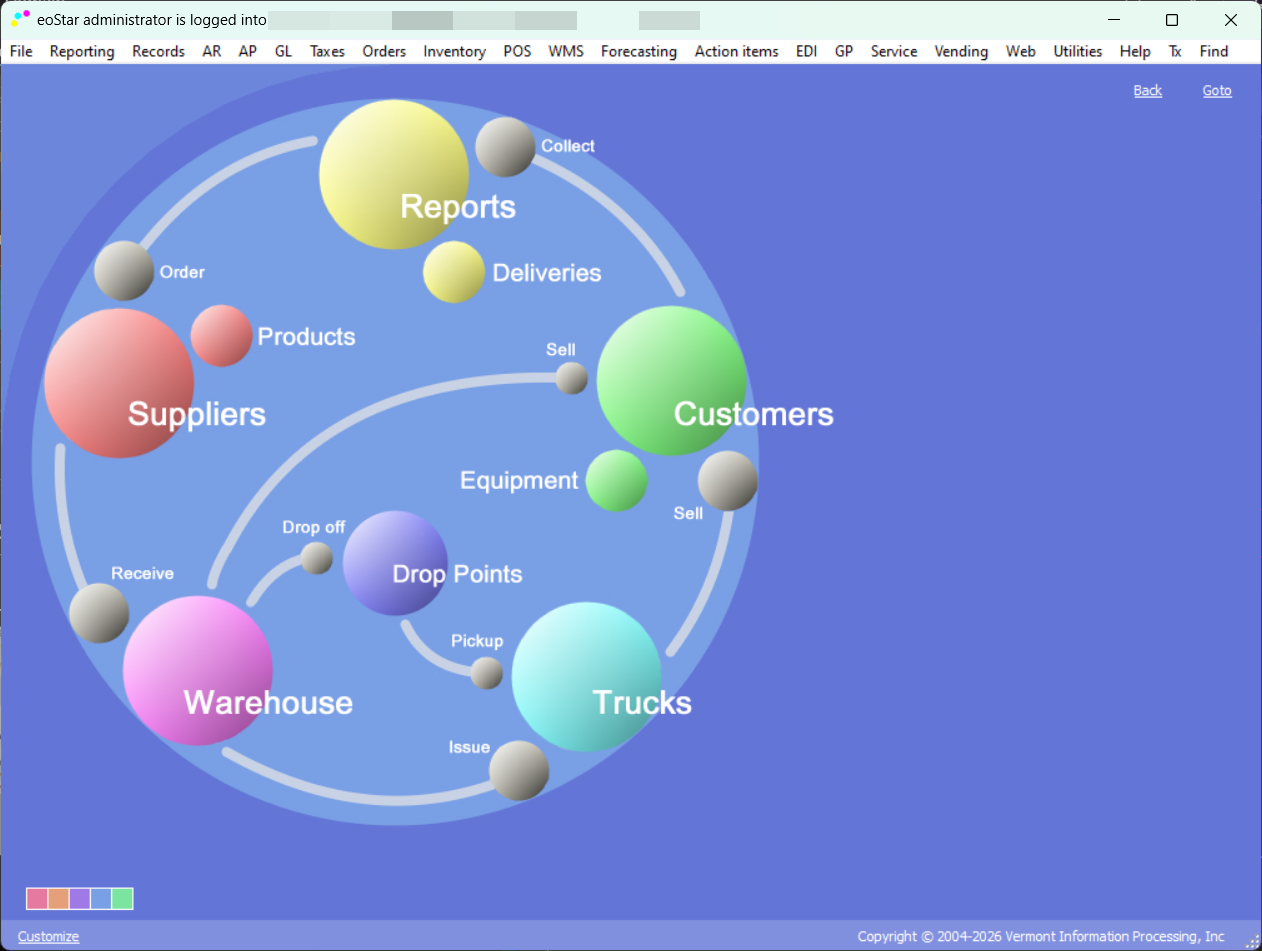Open the red Products bubble
This screenshot has width=1262, height=951.
coord(221,336)
